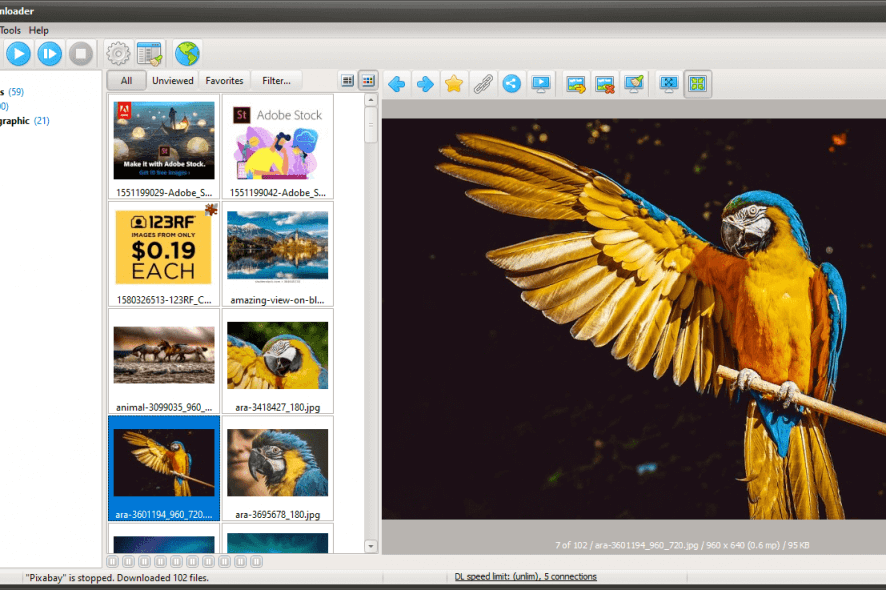Click the graphic (21) sidebar entry
The height and width of the screenshot is (590, 886).
point(24,121)
